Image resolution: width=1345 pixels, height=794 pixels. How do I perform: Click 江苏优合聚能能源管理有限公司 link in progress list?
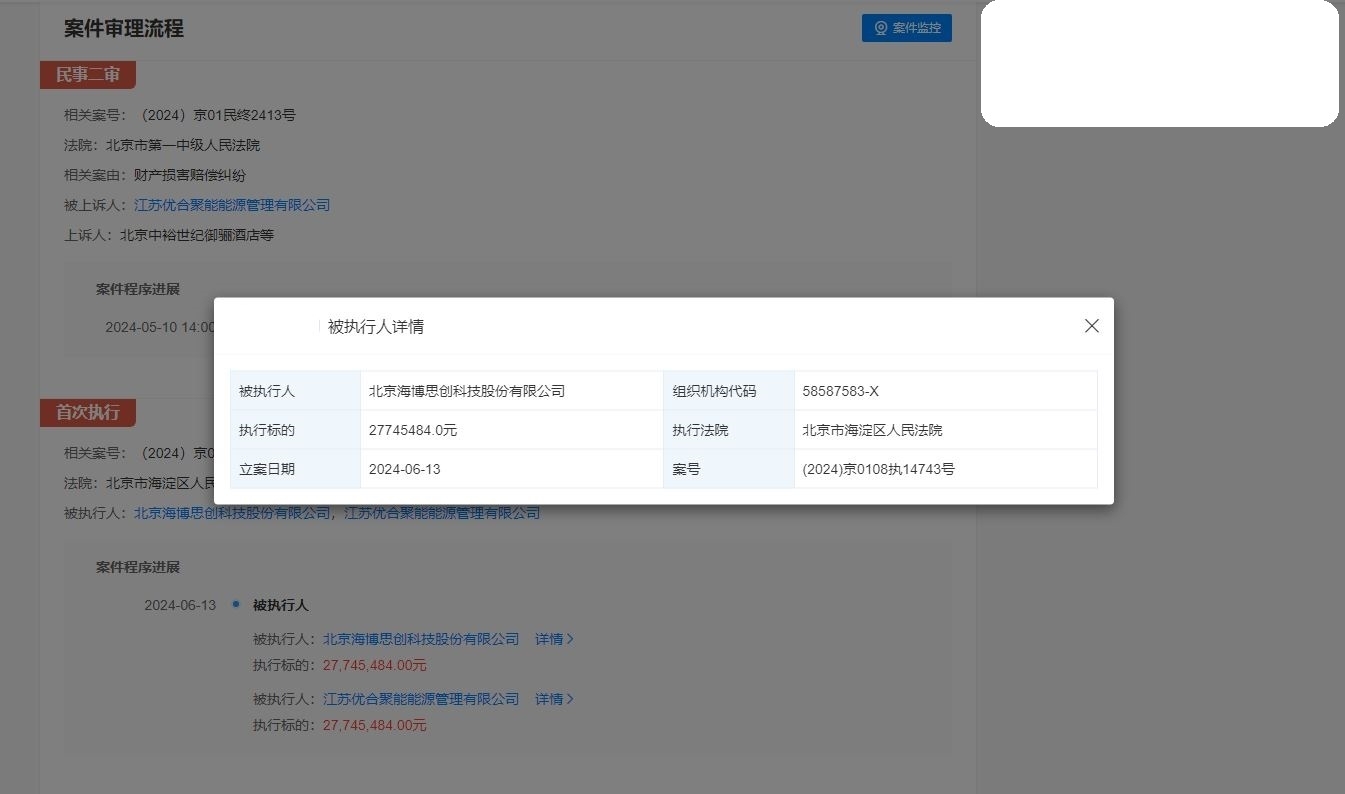click(421, 699)
